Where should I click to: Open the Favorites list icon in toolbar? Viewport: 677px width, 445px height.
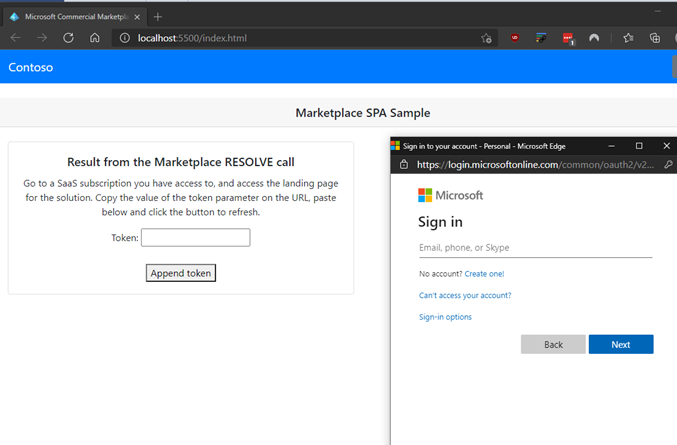coord(628,38)
